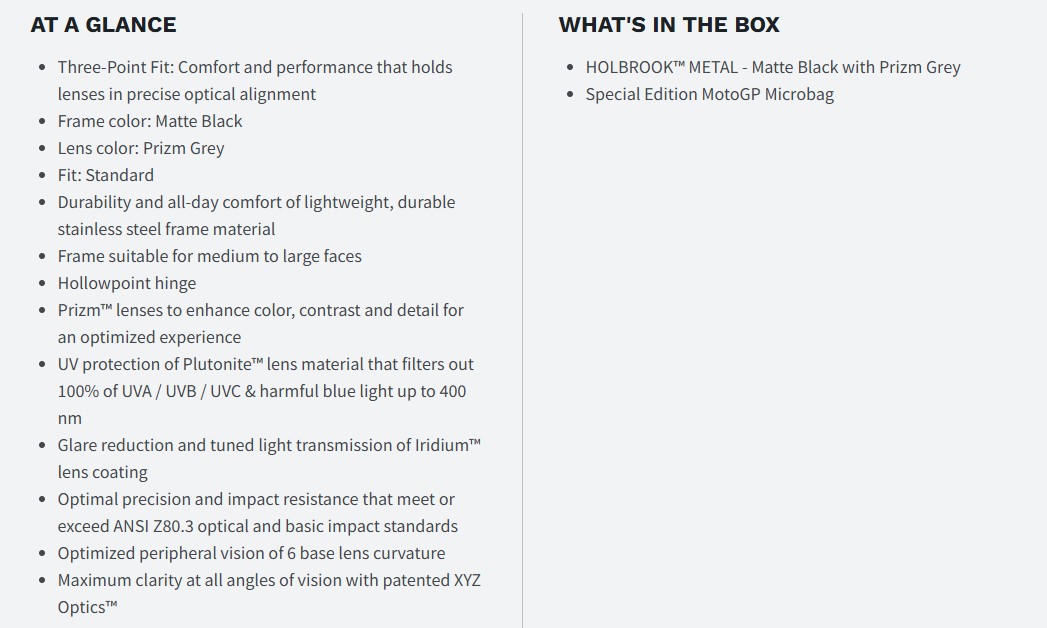Viewport: 1047px width, 628px height.
Task: Click the patented XYZ Optics bullet
Action: [269, 580]
